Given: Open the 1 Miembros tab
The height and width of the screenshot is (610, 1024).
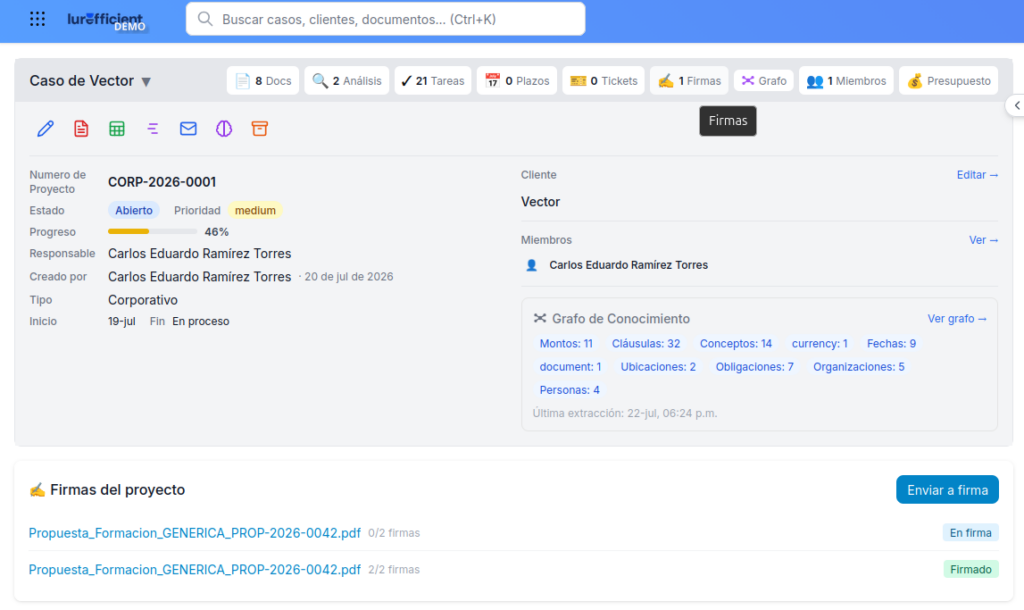Looking at the screenshot, I should pos(846,81).
